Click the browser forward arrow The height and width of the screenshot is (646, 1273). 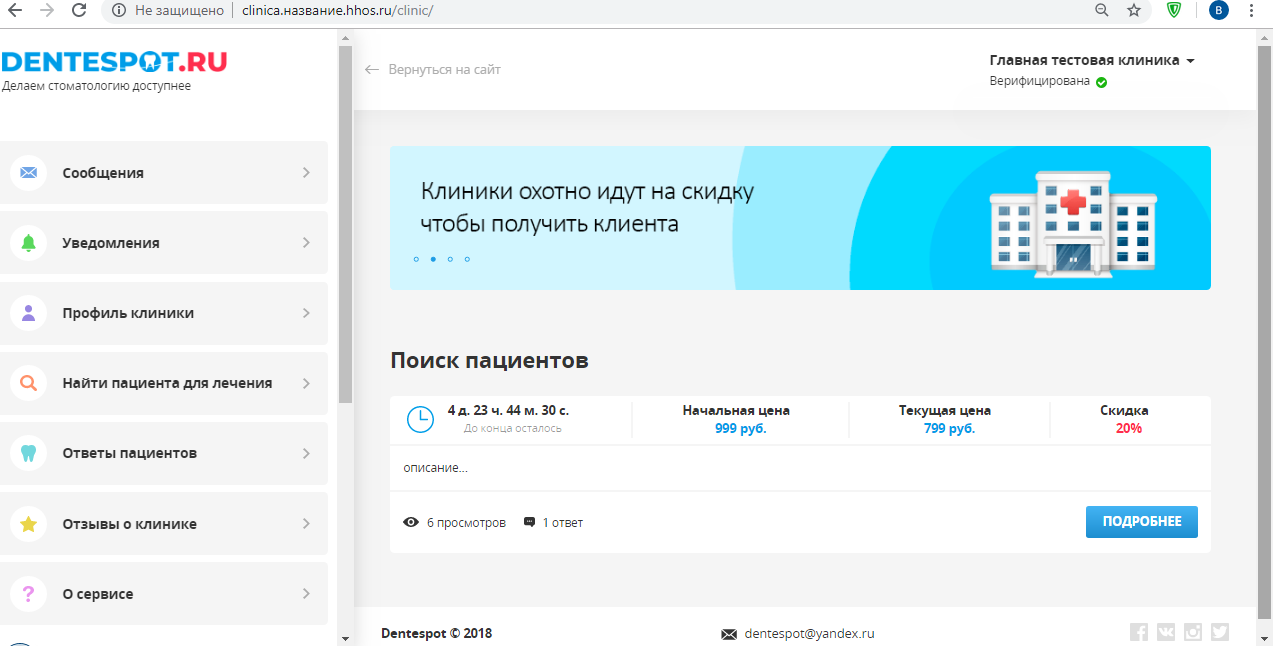[x=46, y=10]
